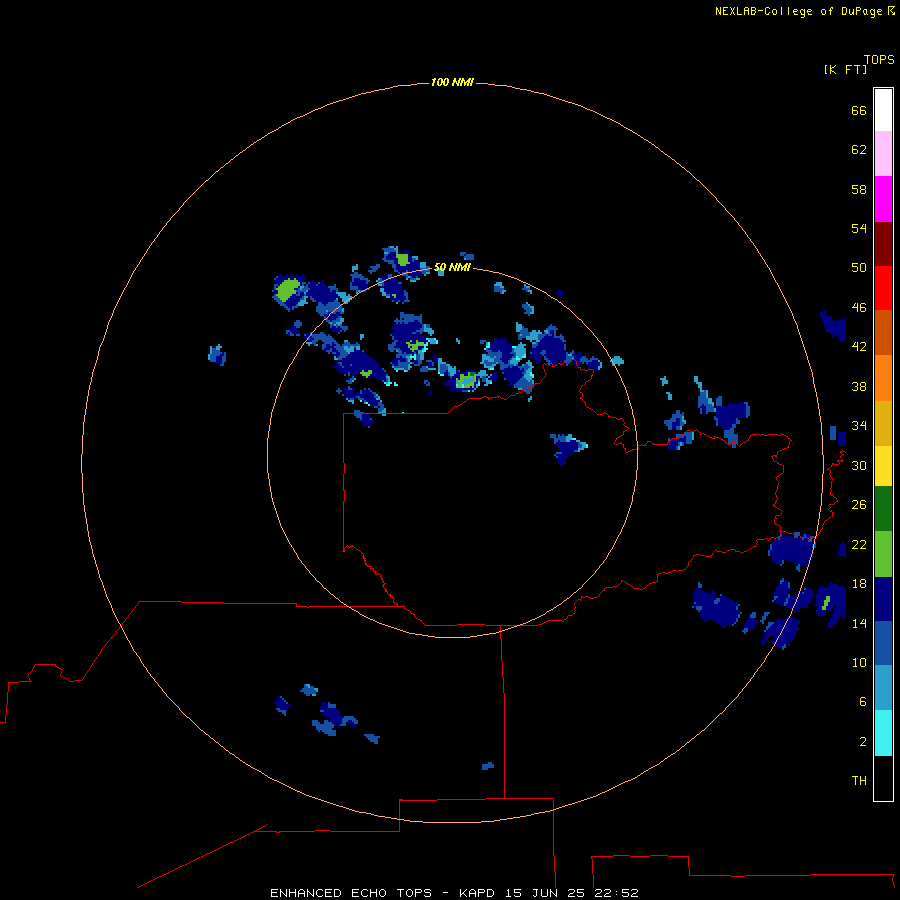Click the magenta legend swatch
The image size is (900, 900).
(883, 199)
